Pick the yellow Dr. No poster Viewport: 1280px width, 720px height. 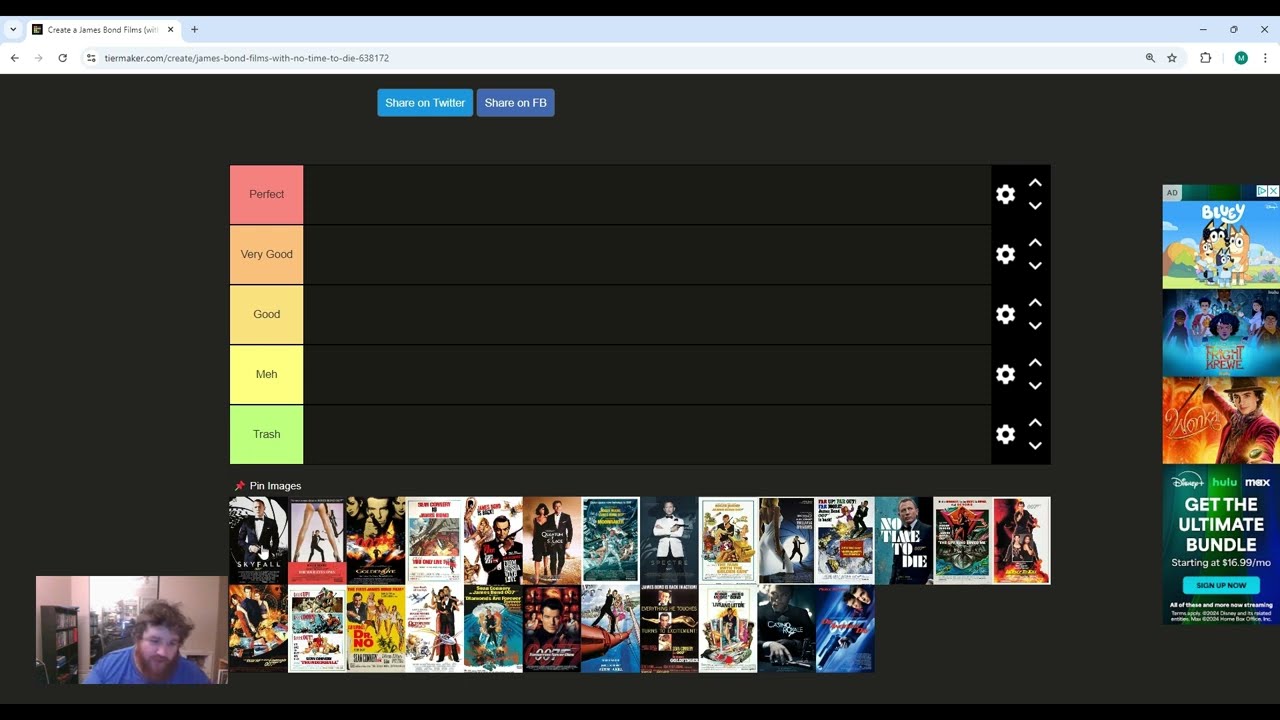(x=376, y=629)
